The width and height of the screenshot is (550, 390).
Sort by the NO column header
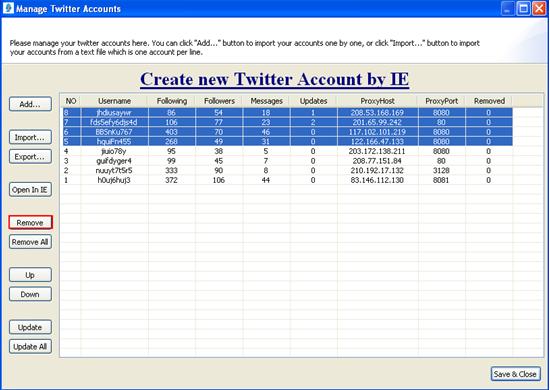[71, 101]
